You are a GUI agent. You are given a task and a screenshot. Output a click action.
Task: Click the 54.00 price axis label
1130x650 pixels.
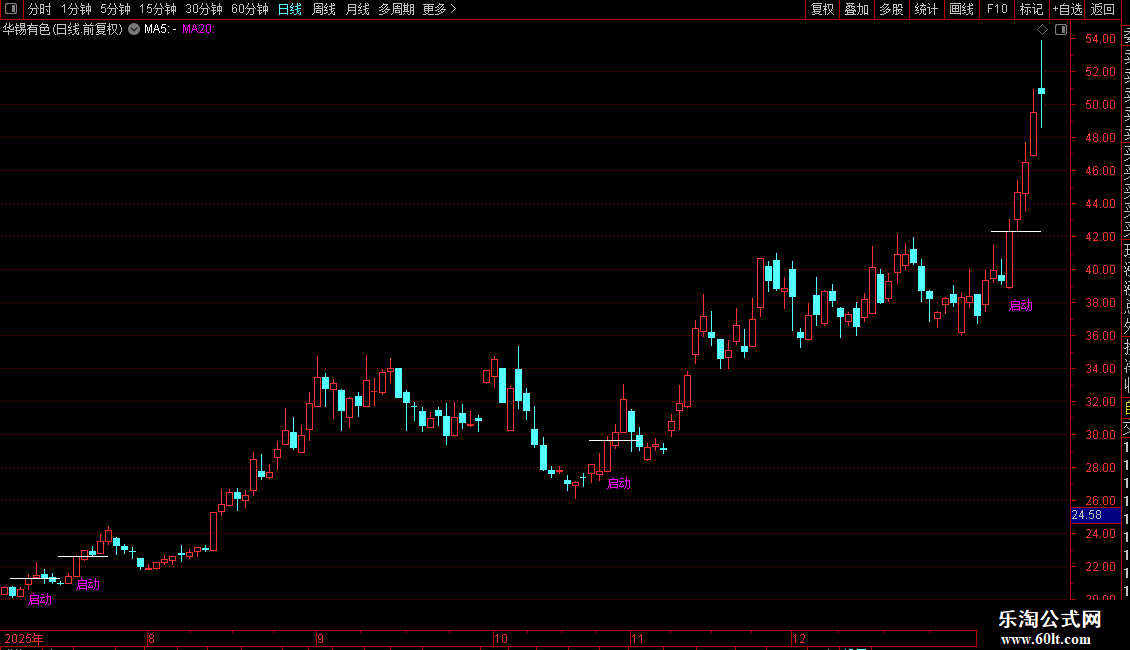(1100, 39)
